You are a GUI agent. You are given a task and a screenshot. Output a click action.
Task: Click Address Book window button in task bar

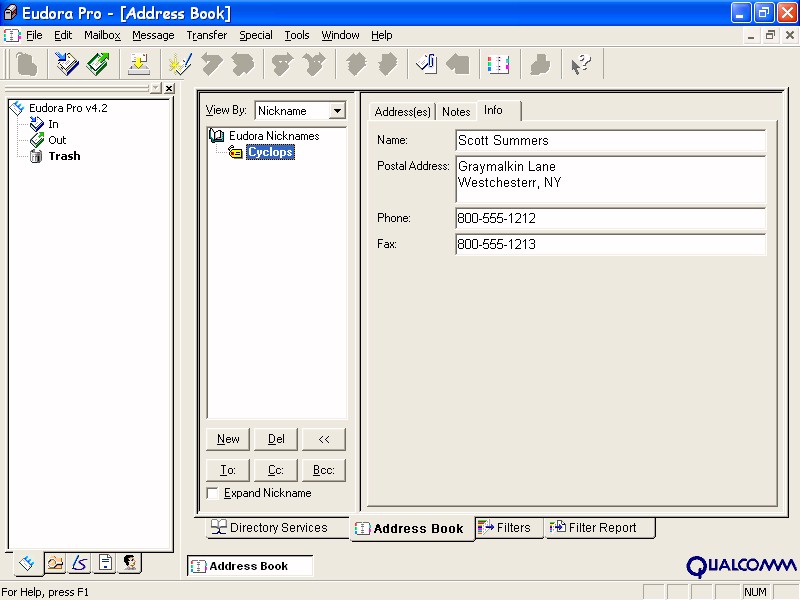point(250,566)
